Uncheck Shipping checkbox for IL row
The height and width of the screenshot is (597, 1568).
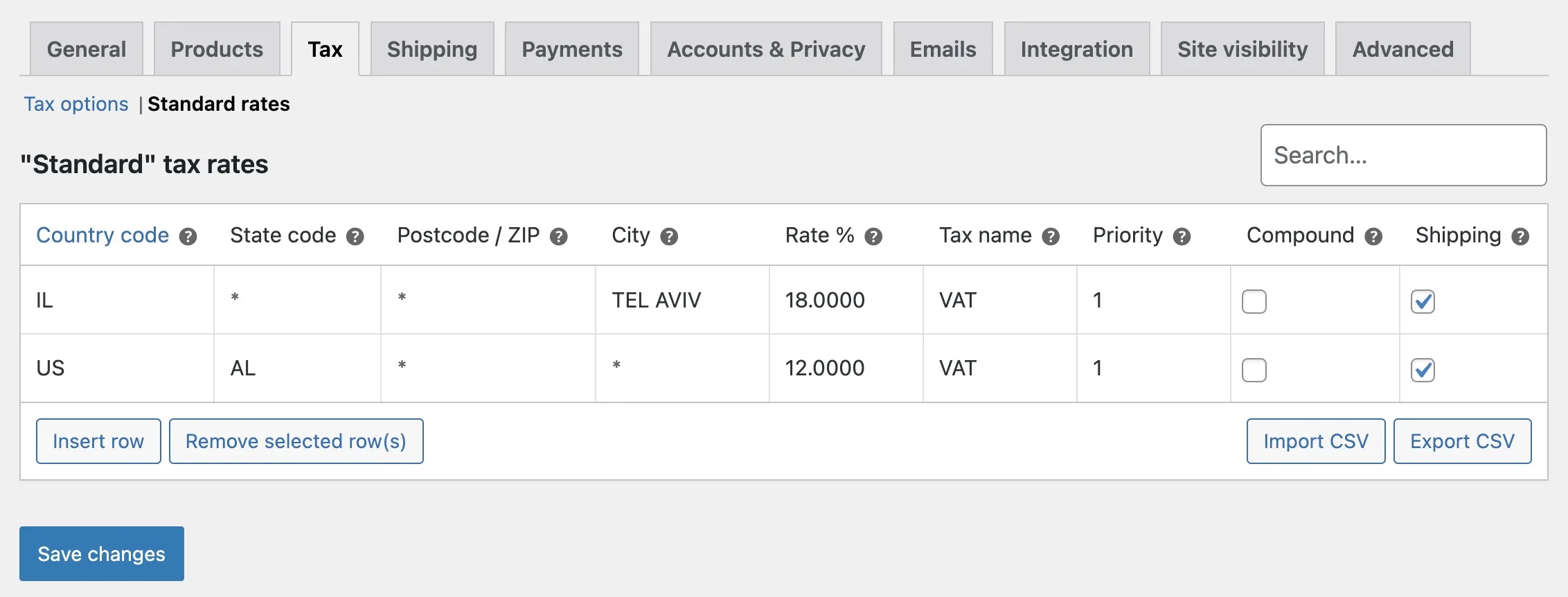tap(1423, 302)
